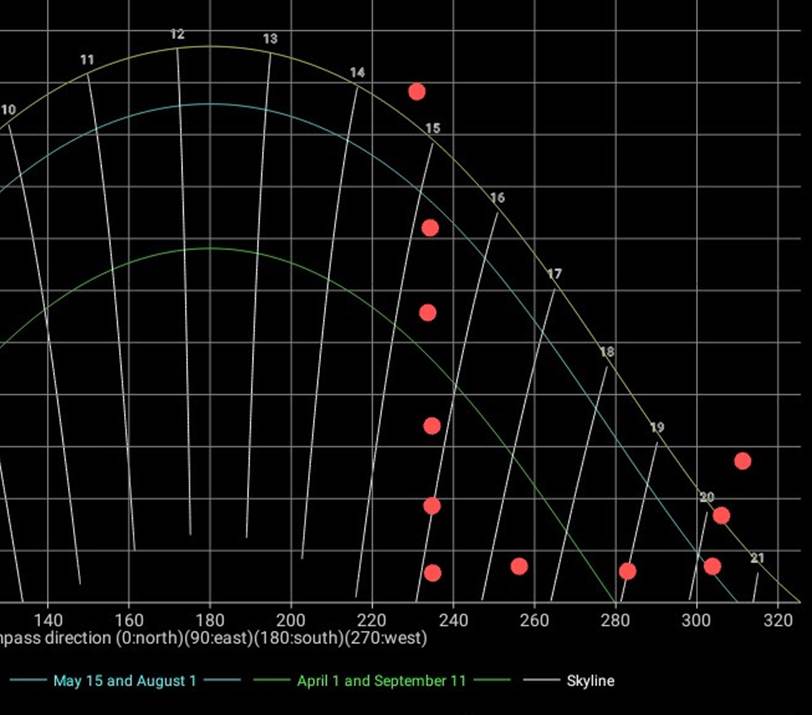Select lowest red dot near azimuth 235
The width and height of the screenshot is (812, 715).
pos(432,573)
